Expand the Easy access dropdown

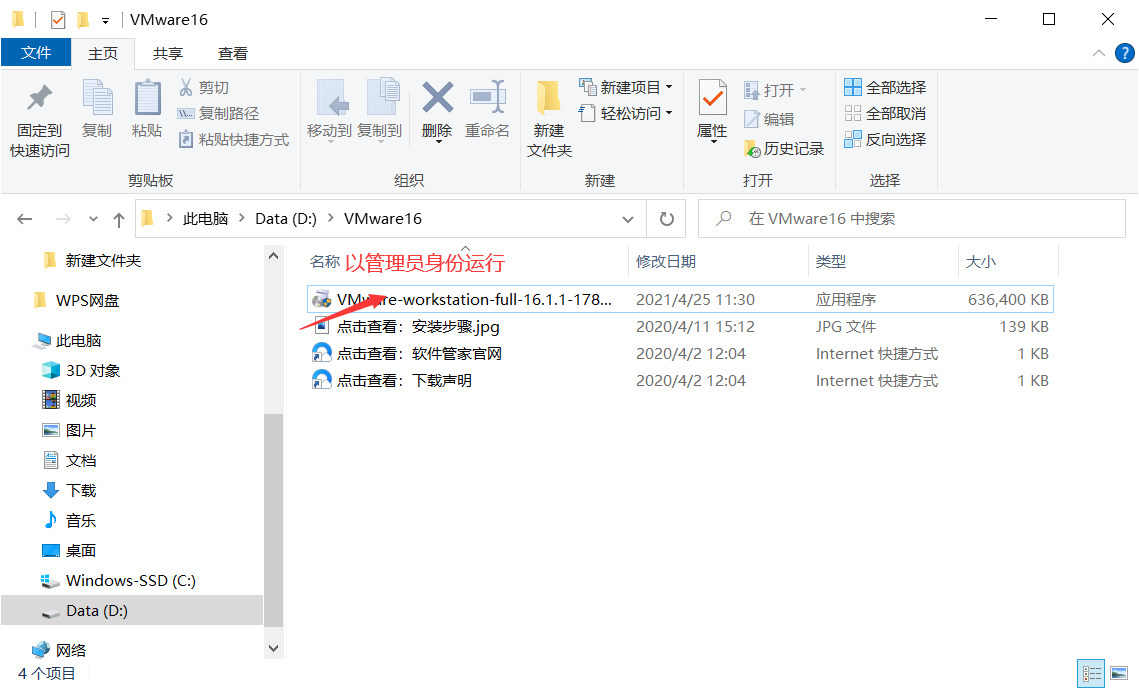tap(669, 114)
